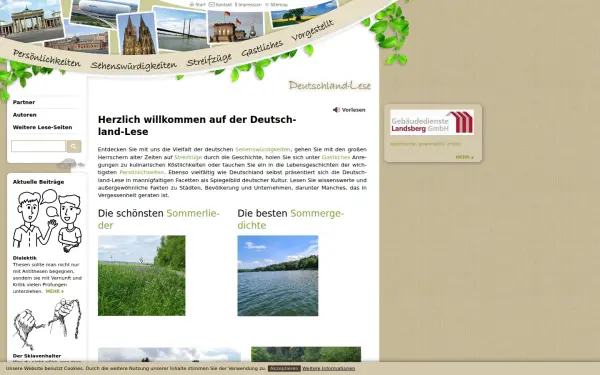Click the suspension bridge header photo

(182, 29)
